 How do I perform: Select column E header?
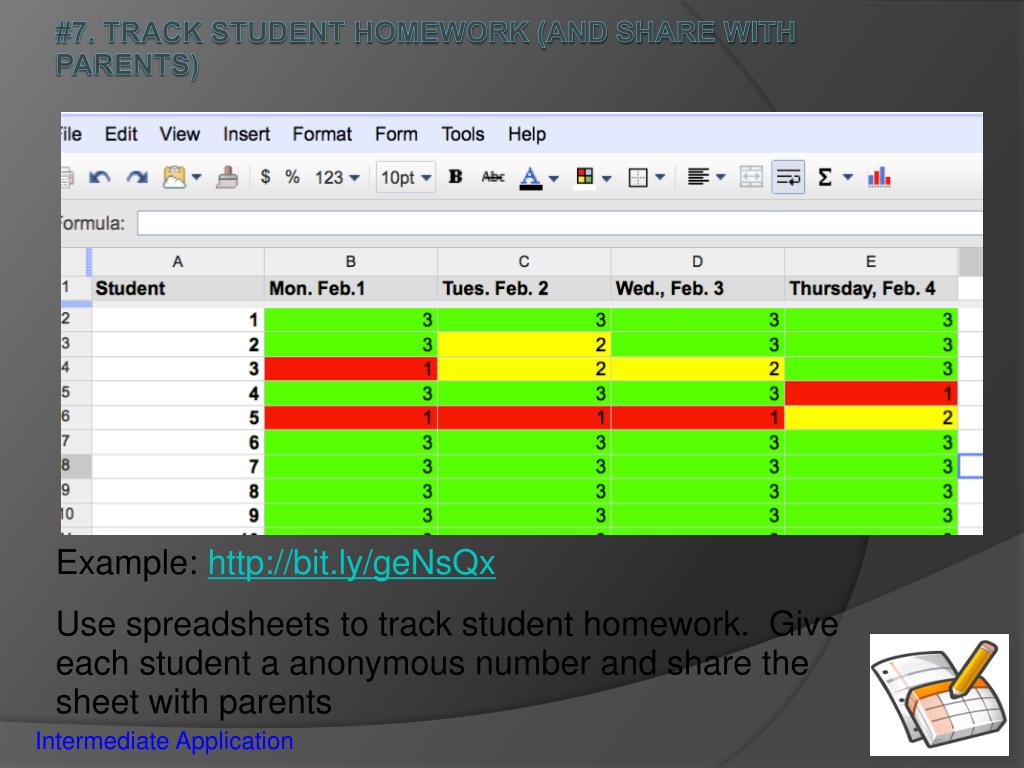(871, 261)
